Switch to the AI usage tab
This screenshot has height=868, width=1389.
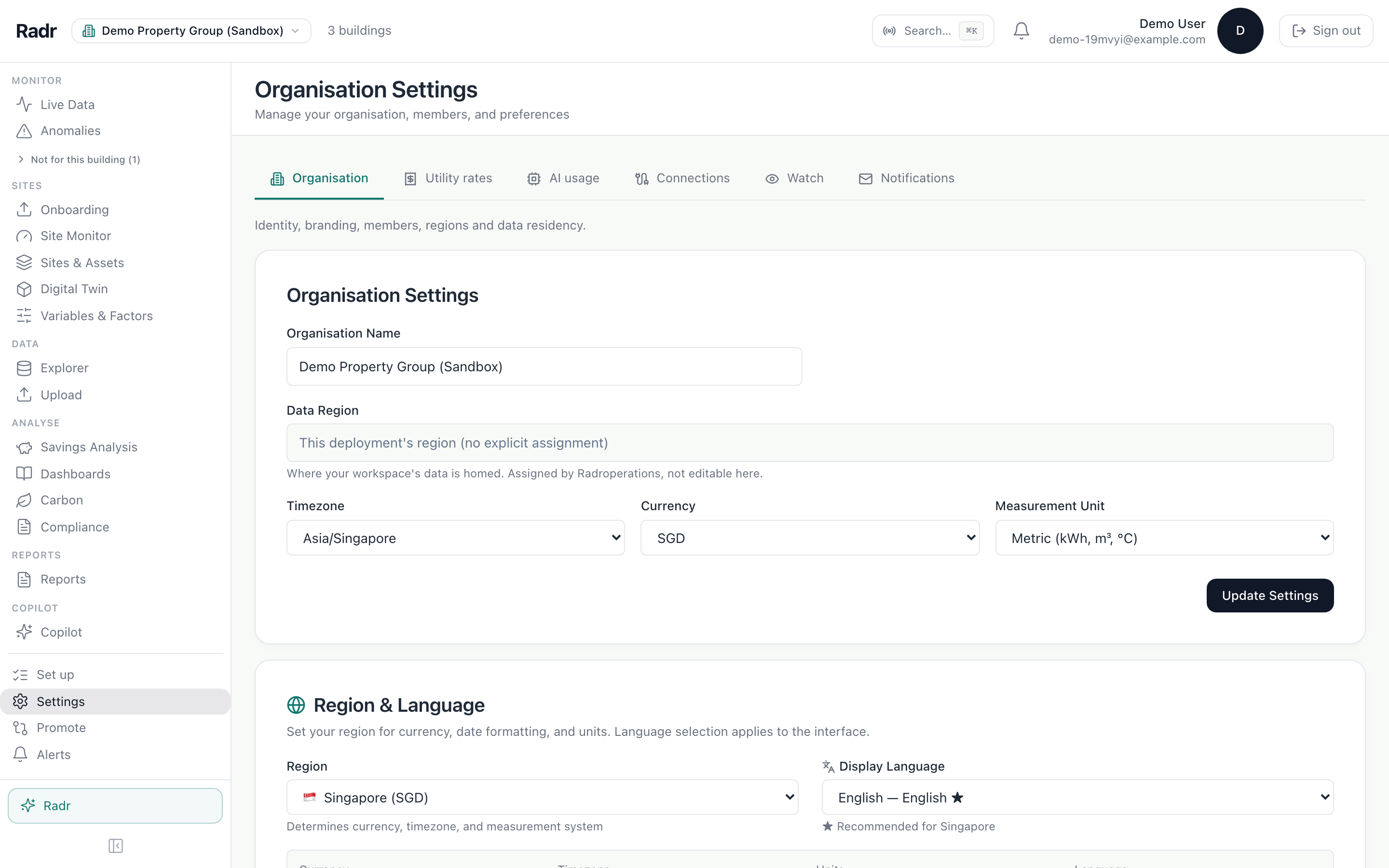563,178
